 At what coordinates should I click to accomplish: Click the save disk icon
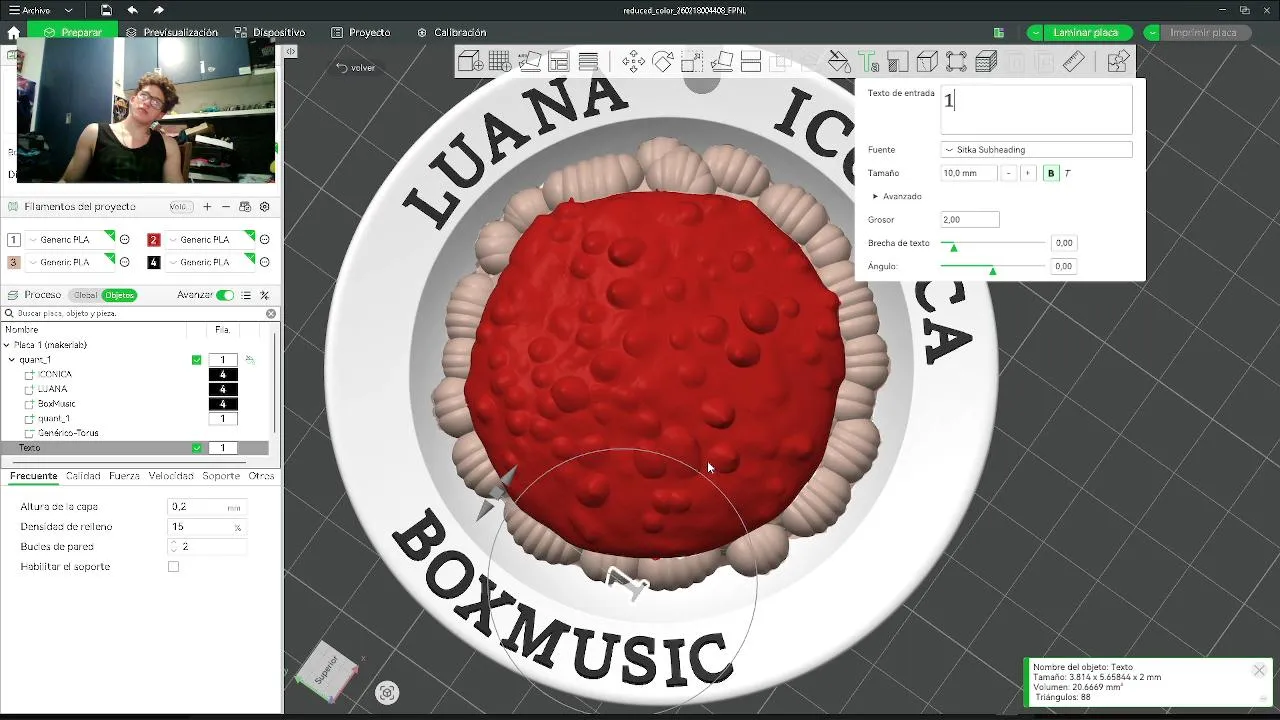point(106,10)
